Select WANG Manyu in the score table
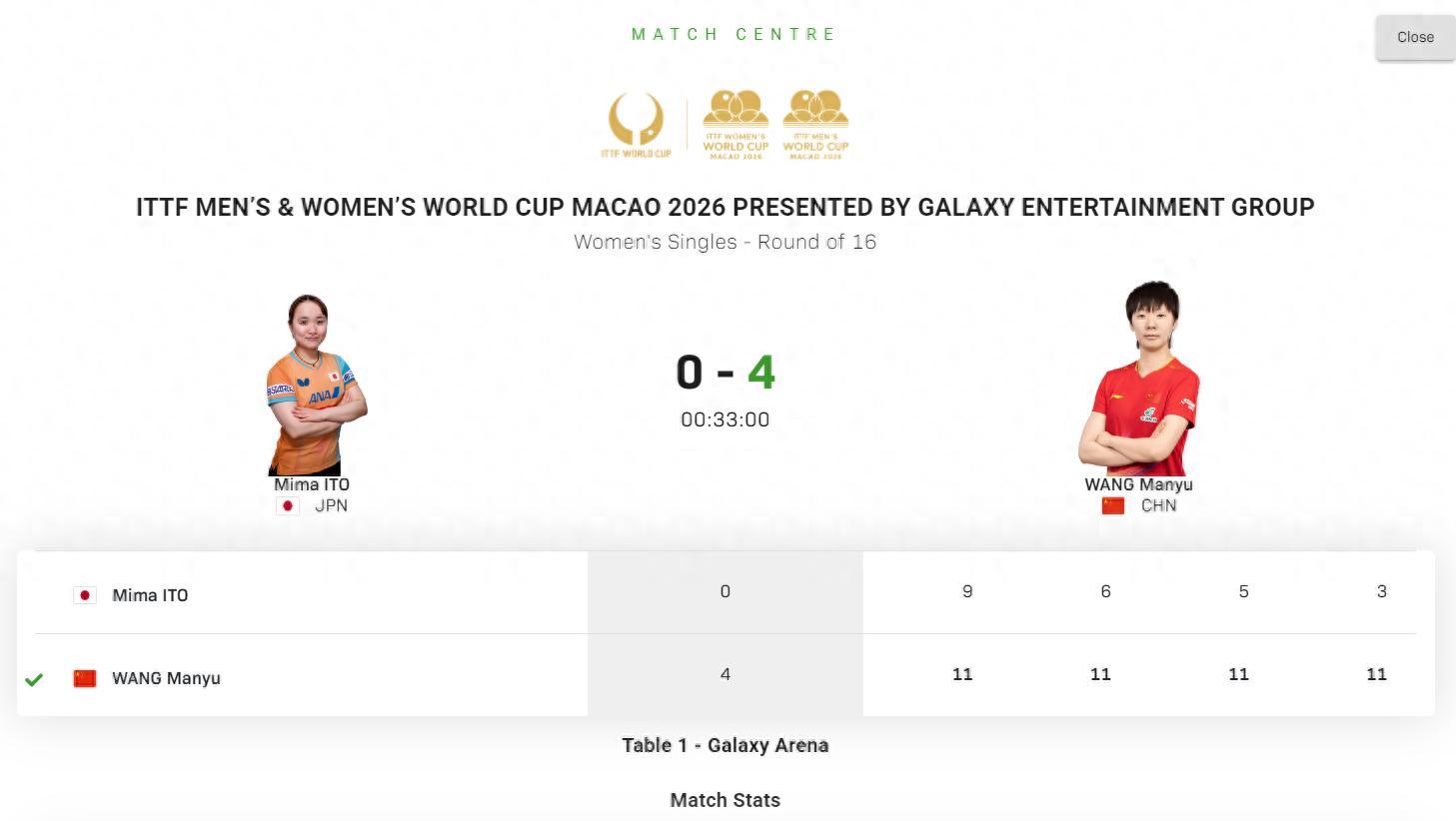Screen dimensions: 1456x821 click(x=166, y=678)
